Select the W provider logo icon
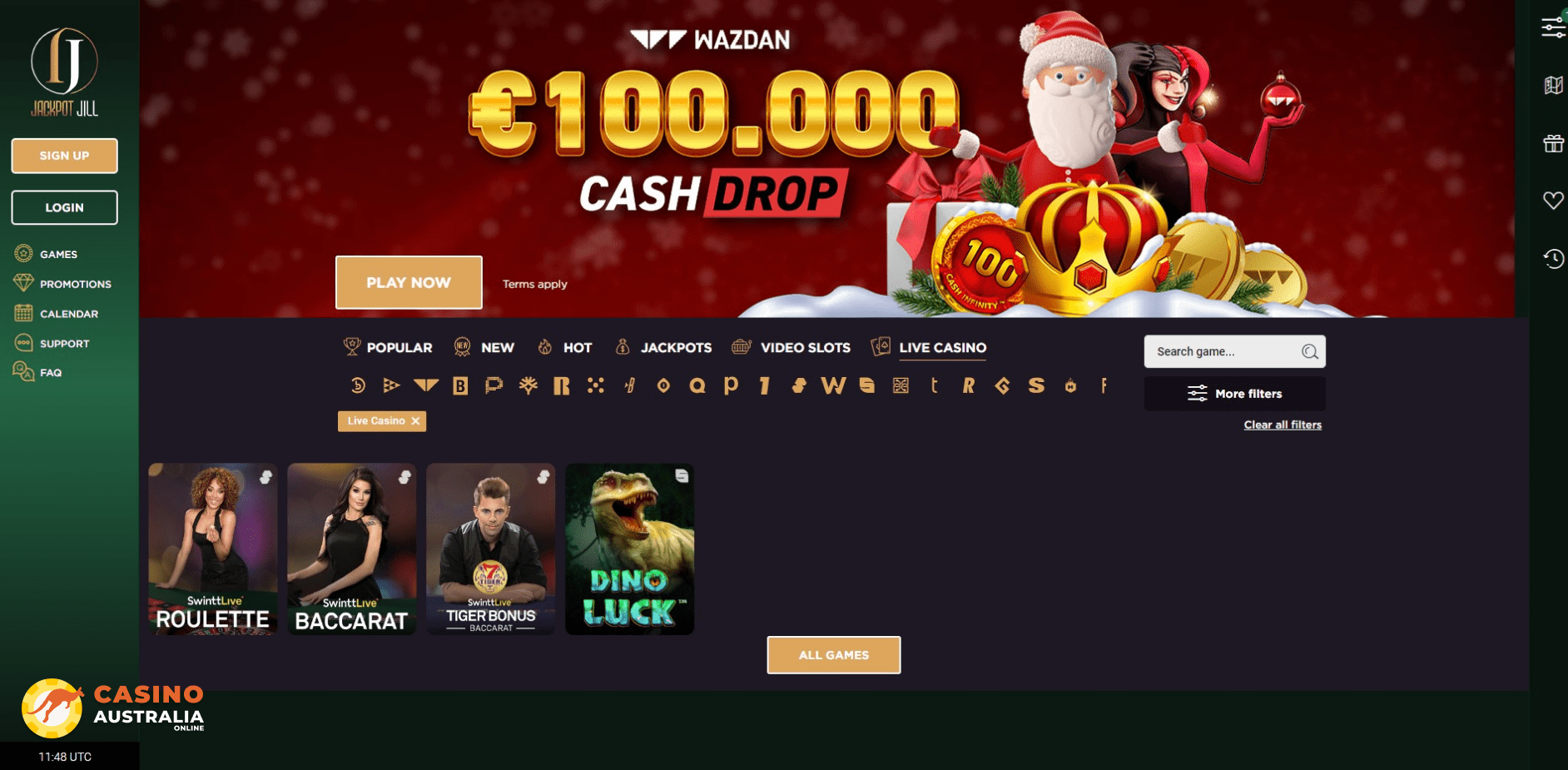Image resolution: width=1568 pixels, height=770 pixels. coord(833,385)
